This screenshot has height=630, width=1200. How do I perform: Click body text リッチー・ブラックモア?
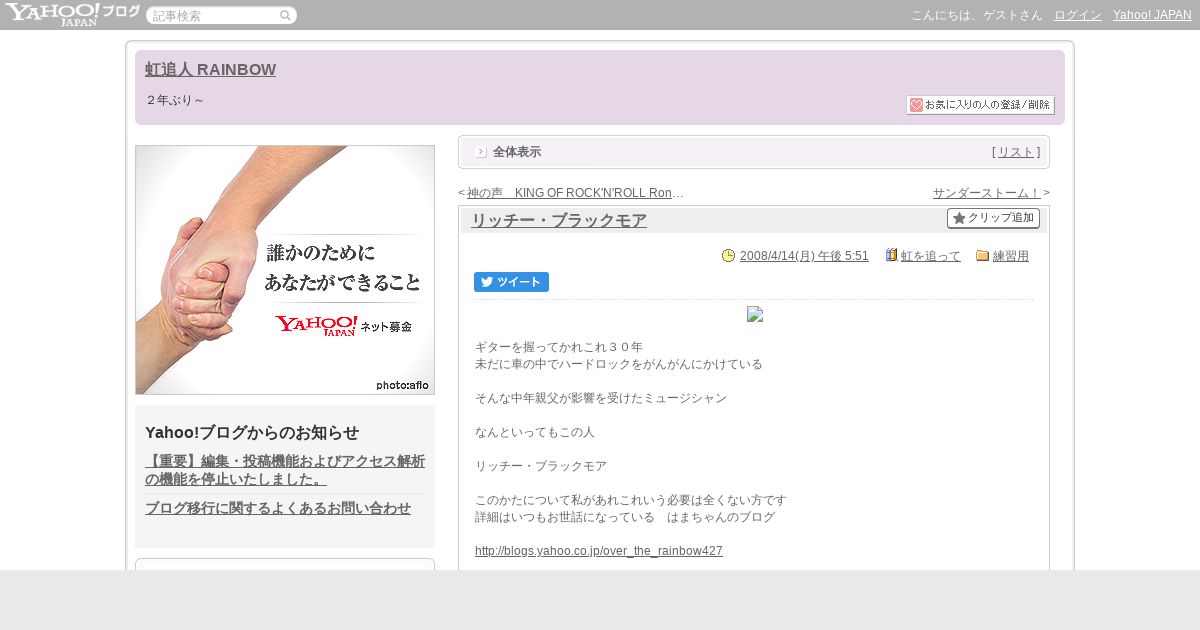541,466
